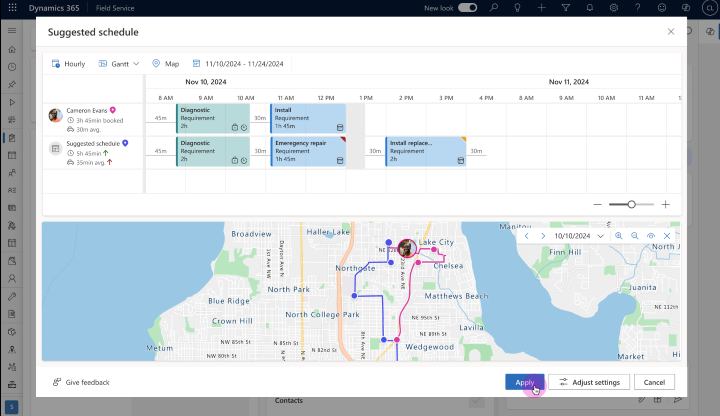720x416 pixels.
Task: Open the 11/10/2024 - 11/24/2024 date range picker
Action: tap(238, 63)
